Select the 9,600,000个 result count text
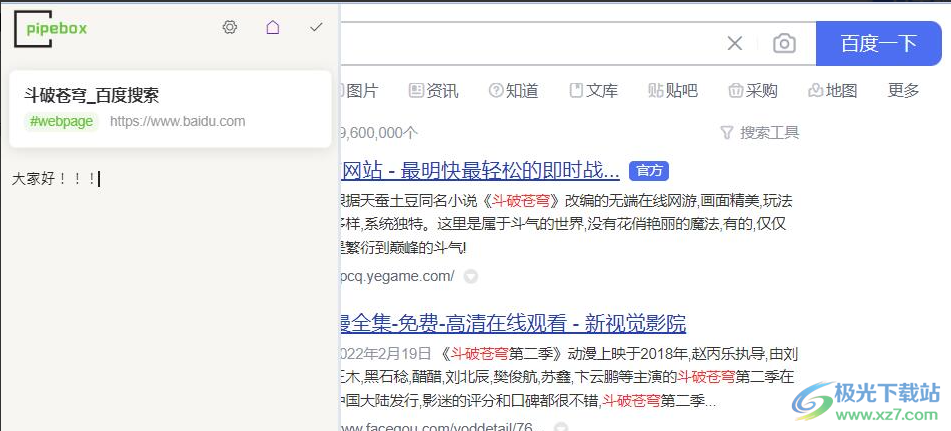The image size is (951, 431). tap(379, 132)
